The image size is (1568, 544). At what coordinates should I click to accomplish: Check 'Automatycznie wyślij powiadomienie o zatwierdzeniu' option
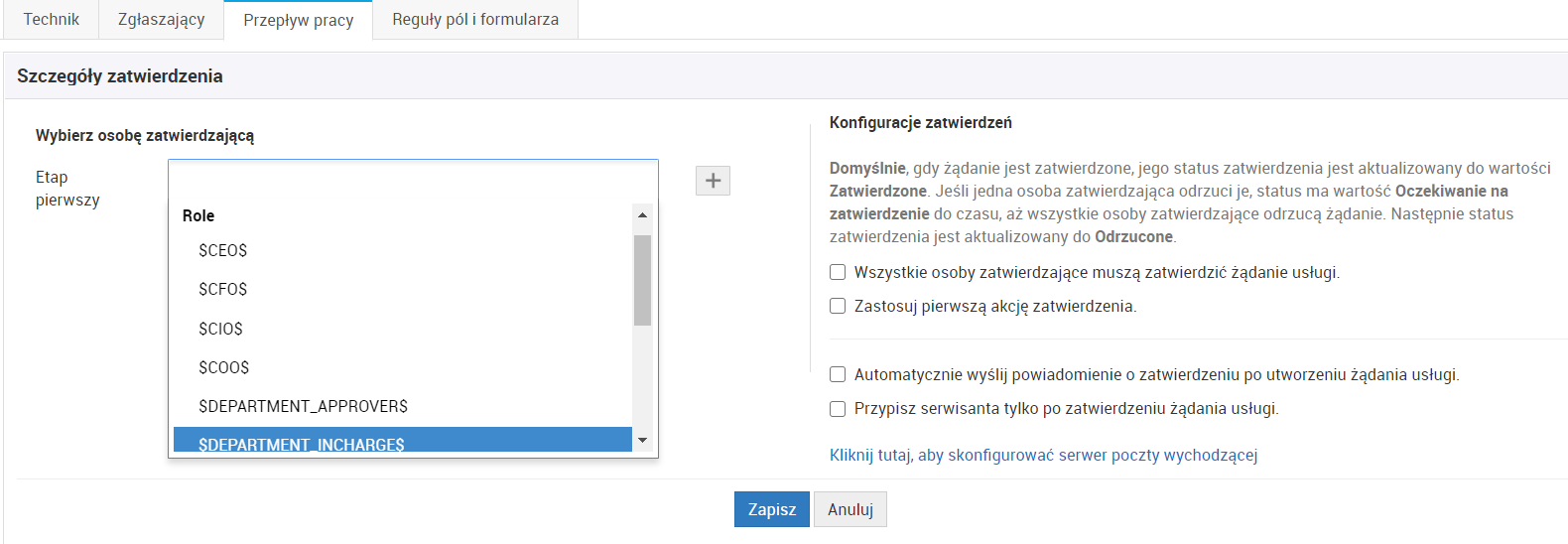point(838,374)
